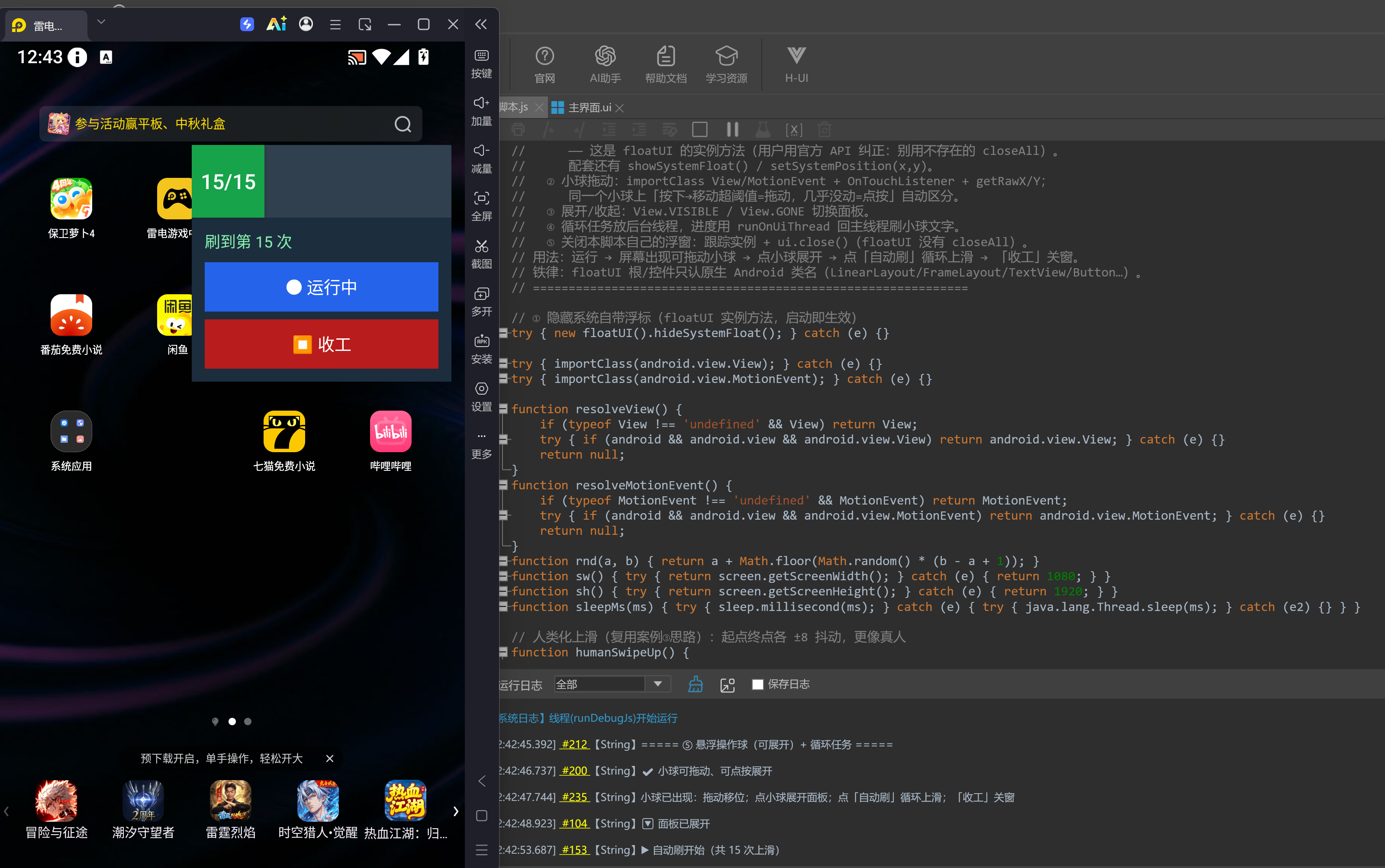1385x868 pixels.
Task: Open log line link #153
Action: click(x=574, y=850)
